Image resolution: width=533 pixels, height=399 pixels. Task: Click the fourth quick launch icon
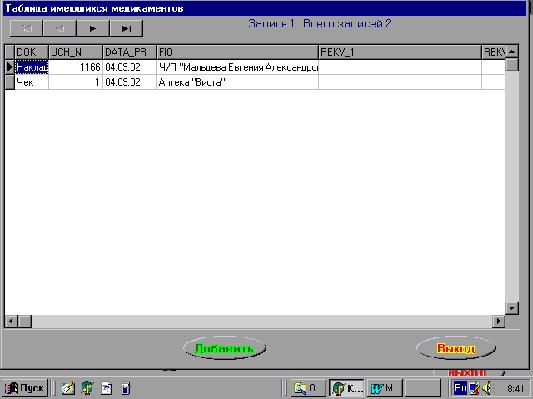(x=126, y=388)
